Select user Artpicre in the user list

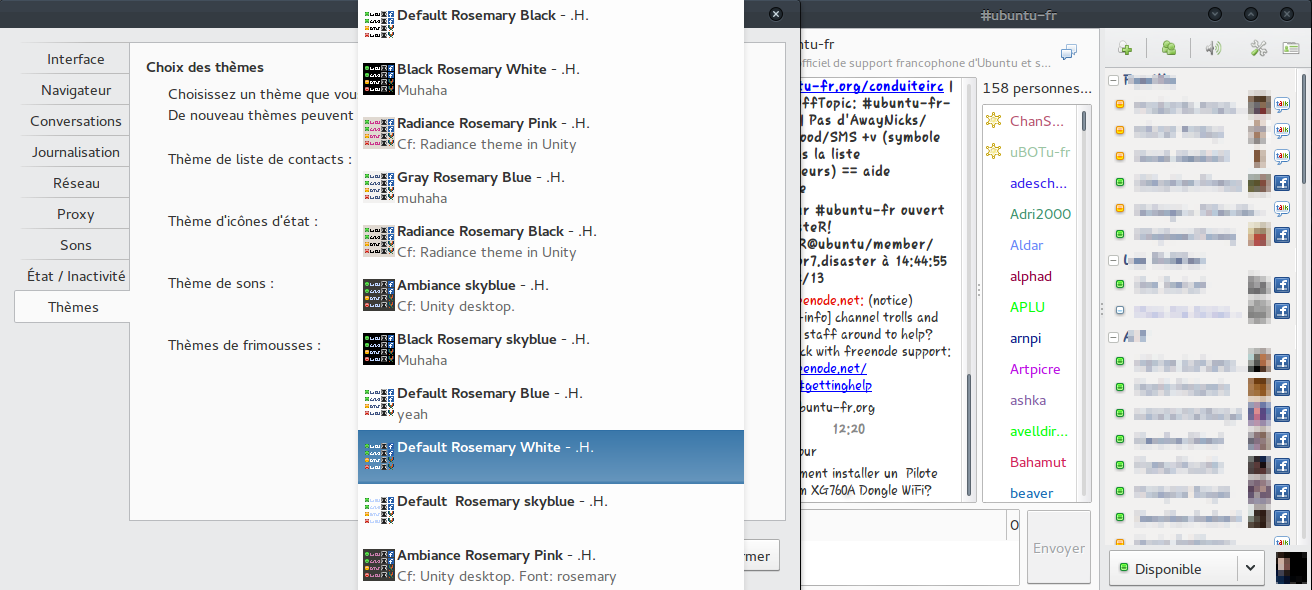(1035, 369)
